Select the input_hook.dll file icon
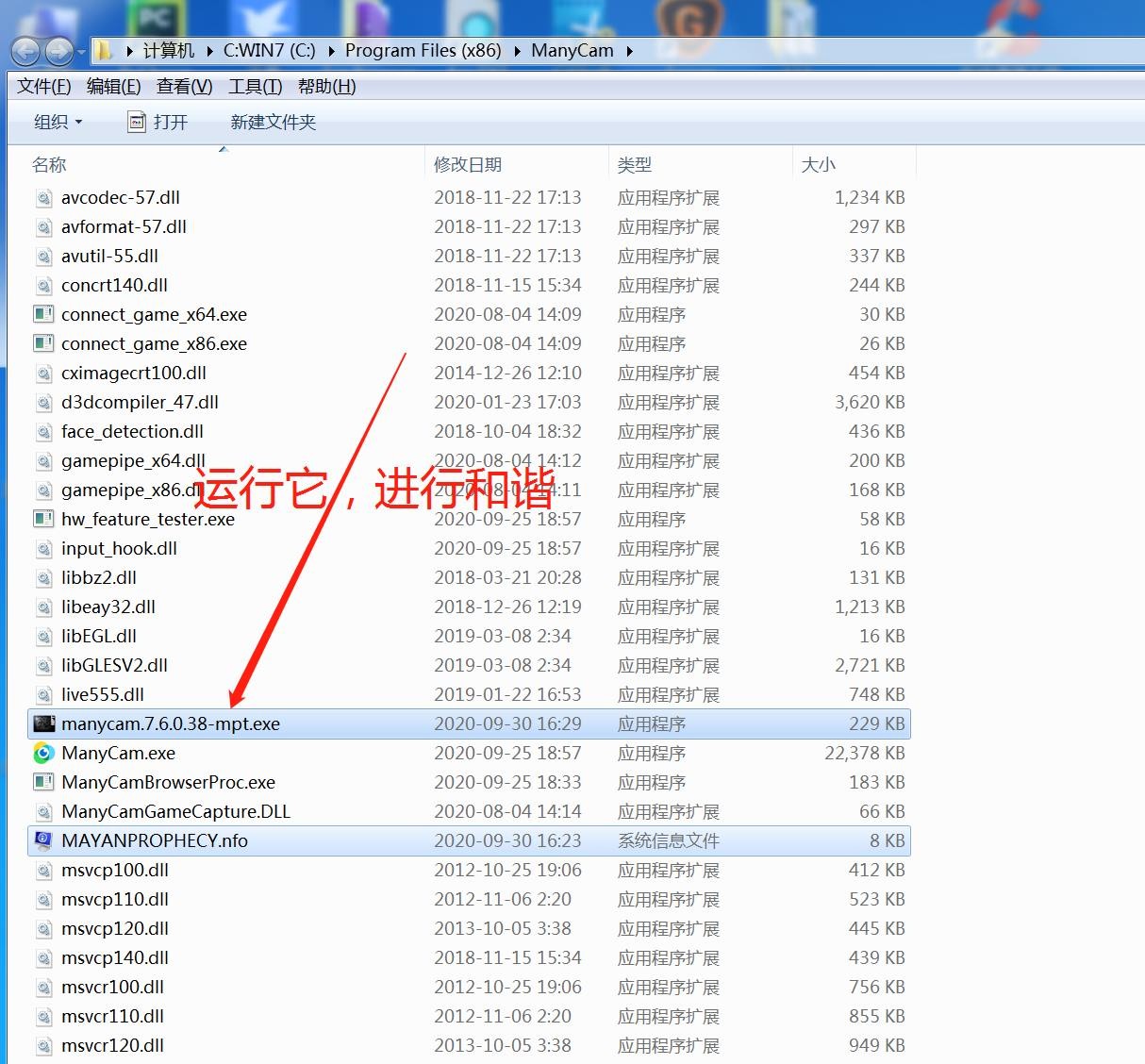This screenshot has width=1145, height=1064. click(x=43, y=549)
